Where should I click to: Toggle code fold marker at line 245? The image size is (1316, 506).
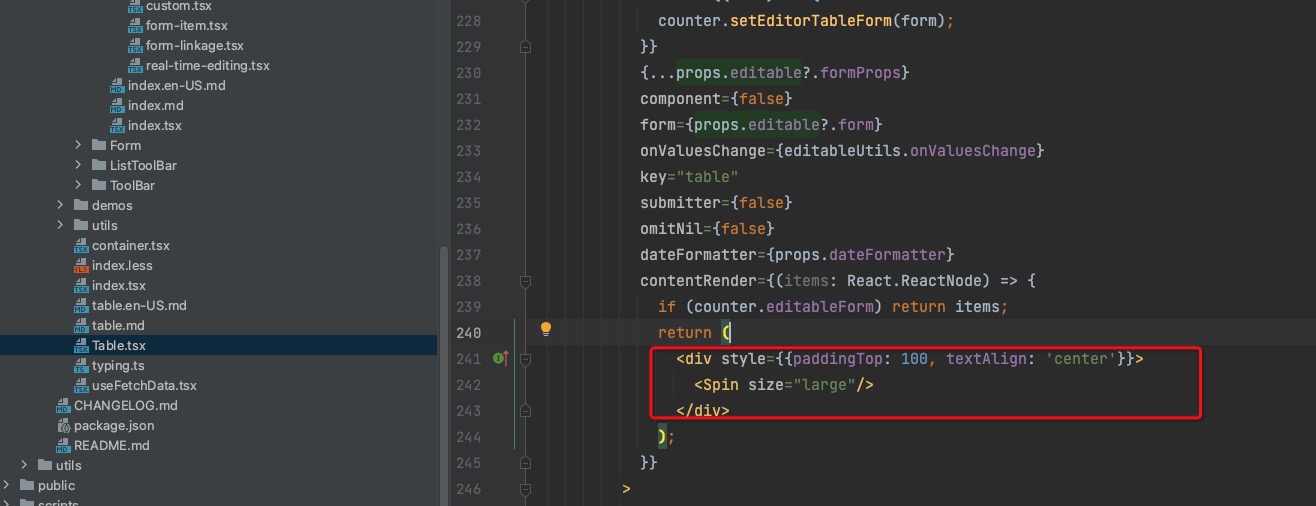coord(525,463)
